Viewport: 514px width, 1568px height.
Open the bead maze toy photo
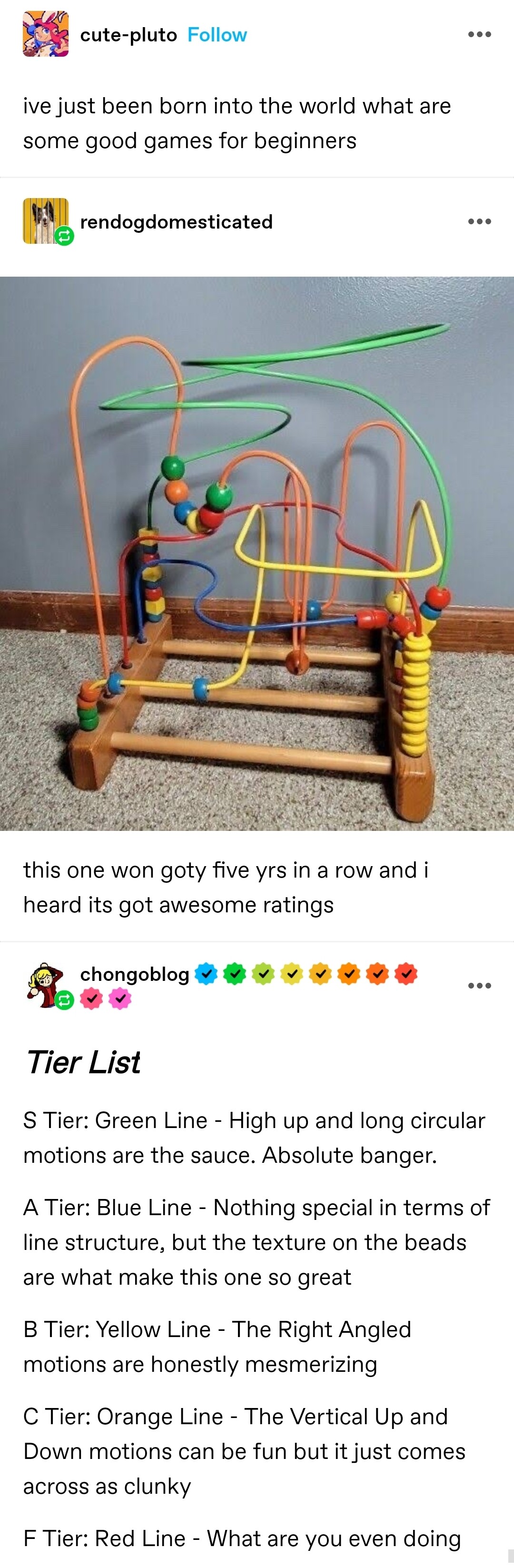(x=257, y=553)
